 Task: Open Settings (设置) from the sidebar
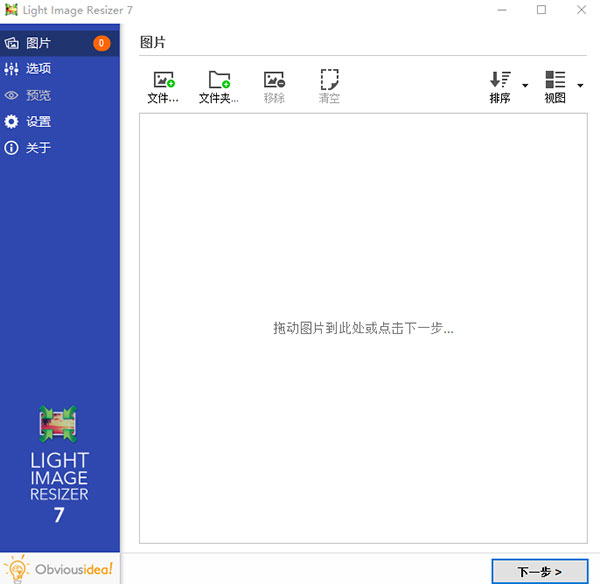40,122
